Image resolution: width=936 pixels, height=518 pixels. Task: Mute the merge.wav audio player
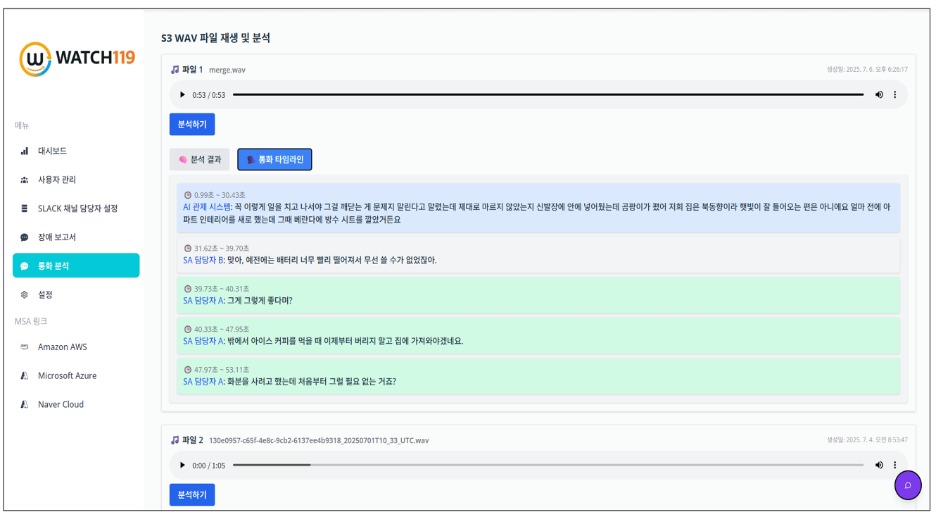point(879,95)
